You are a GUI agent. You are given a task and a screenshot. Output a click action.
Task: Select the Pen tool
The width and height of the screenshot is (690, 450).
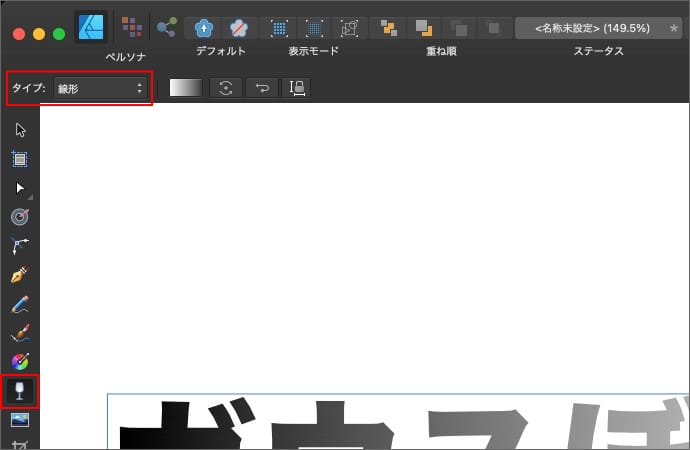pos(19,245)
